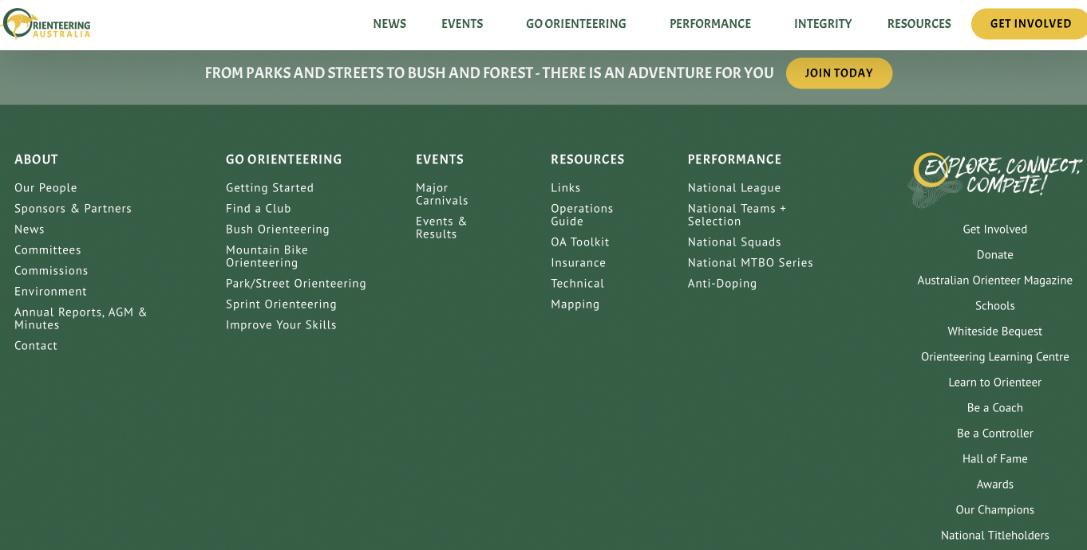The image size is (1087, 550).
Task: Open National Teams + Selection link
Action: pyautogui.click(x=737, y=215)
